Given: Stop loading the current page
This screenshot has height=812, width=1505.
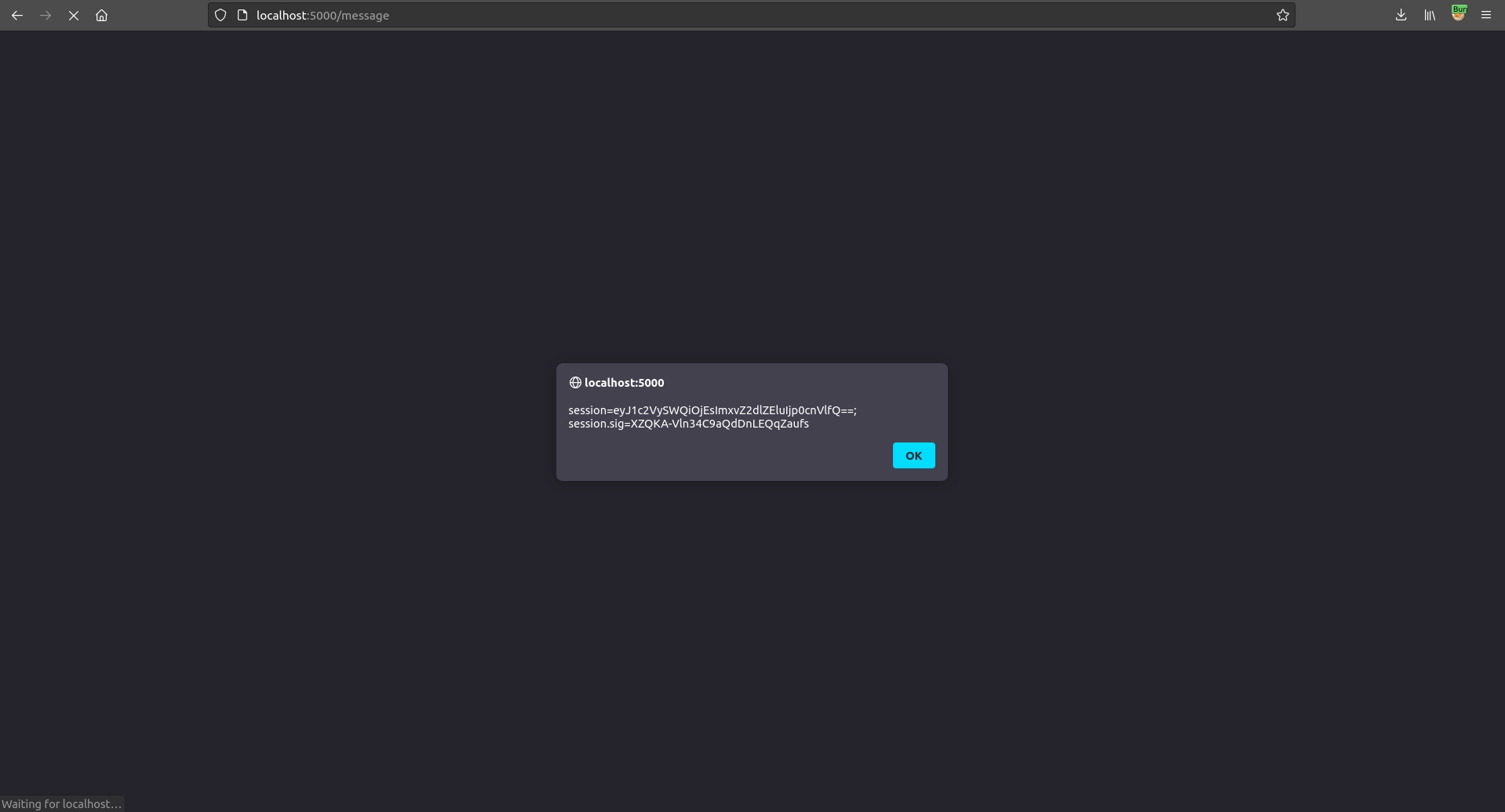Looking at the screenshot, I should tap(74, 16).
